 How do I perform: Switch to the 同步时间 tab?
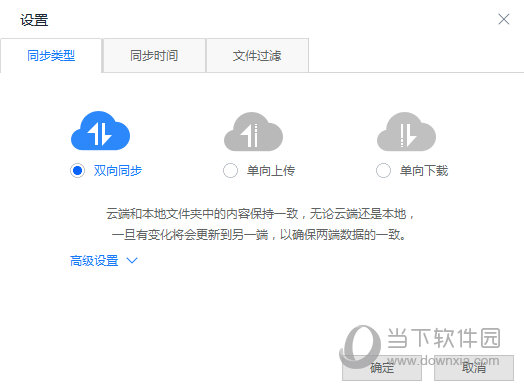click(x=154, y=55)
